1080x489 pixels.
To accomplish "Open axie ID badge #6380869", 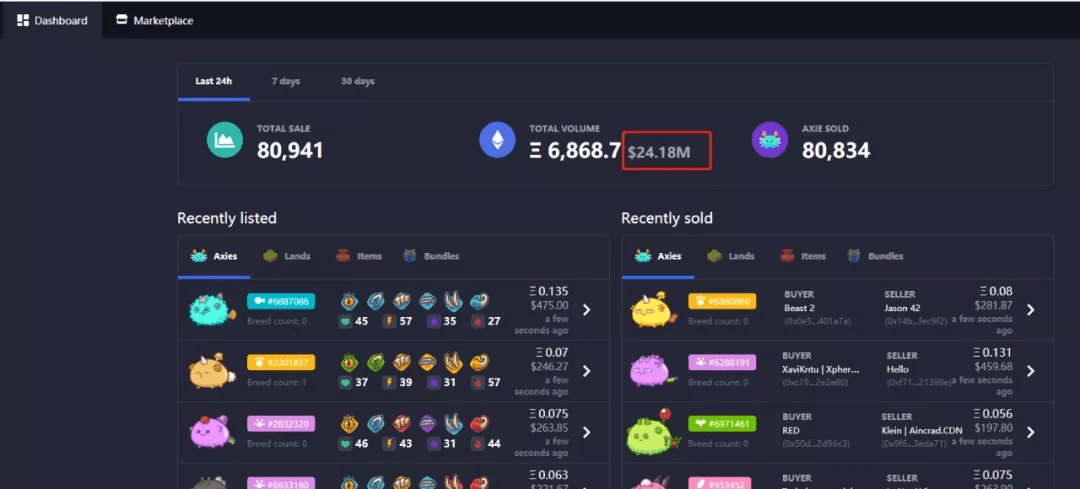I will coord(722,301).
